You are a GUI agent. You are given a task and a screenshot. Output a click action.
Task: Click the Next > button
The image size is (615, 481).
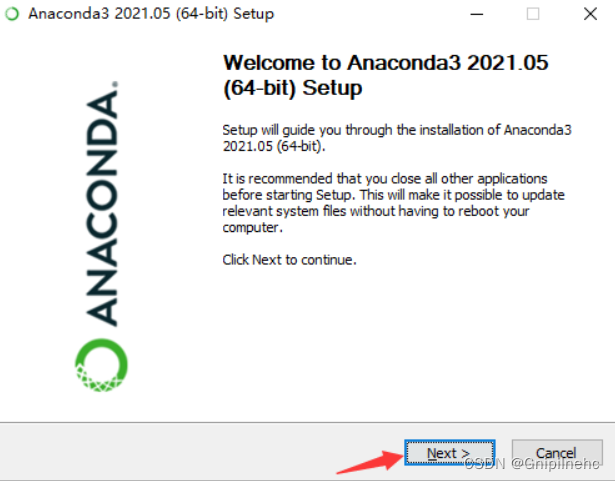pyautogui.click(x=449, y=453)
